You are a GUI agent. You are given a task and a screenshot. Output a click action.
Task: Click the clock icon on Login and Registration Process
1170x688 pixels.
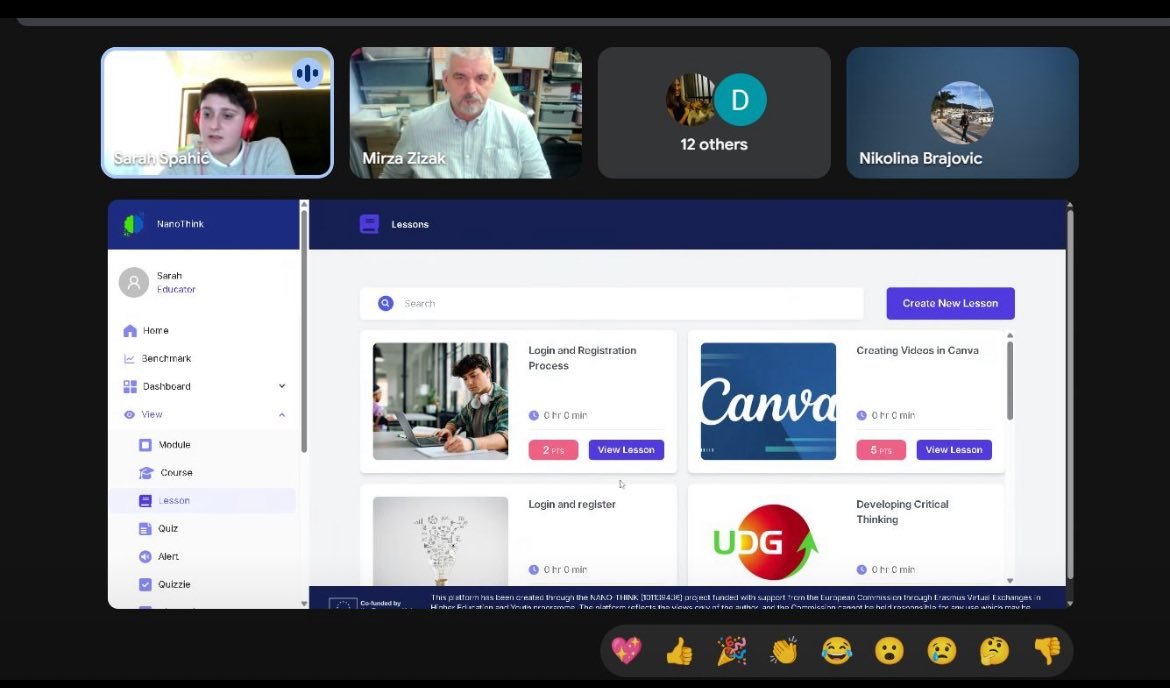534,416
